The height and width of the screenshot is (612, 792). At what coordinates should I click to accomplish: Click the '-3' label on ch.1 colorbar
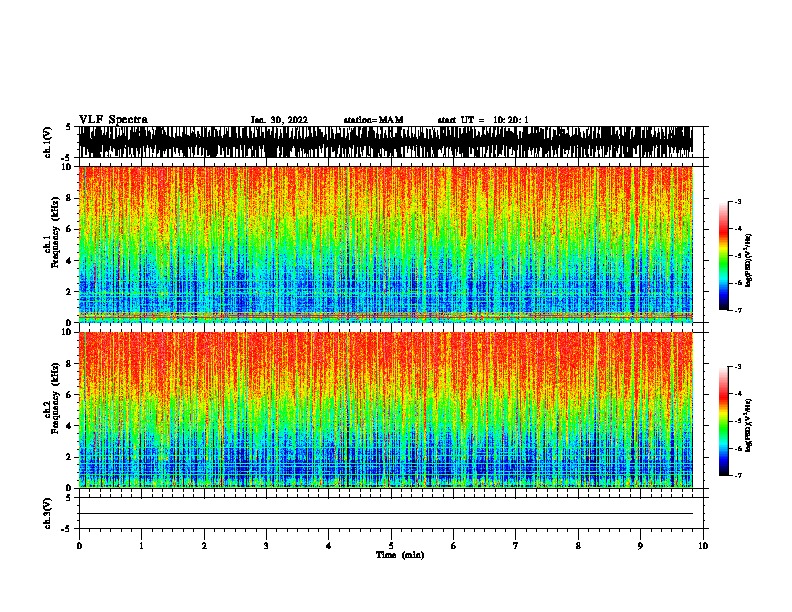point(737,202)
